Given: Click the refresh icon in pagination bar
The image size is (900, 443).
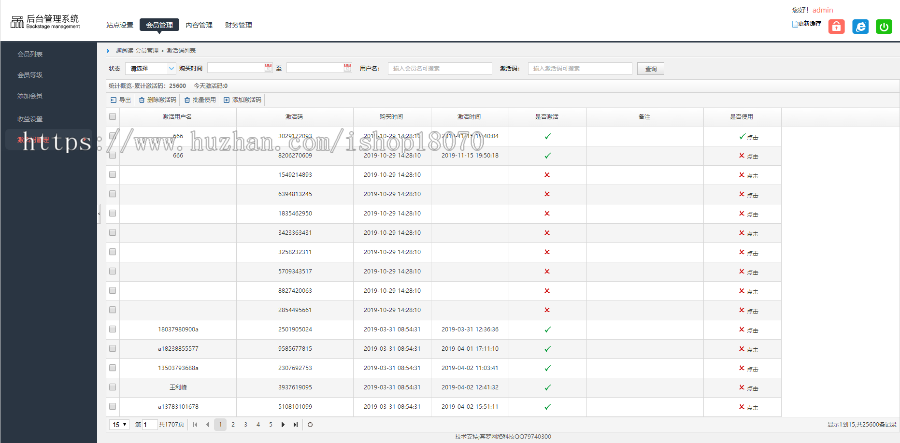Looking at the screenshot, I should tap(311, 425).
